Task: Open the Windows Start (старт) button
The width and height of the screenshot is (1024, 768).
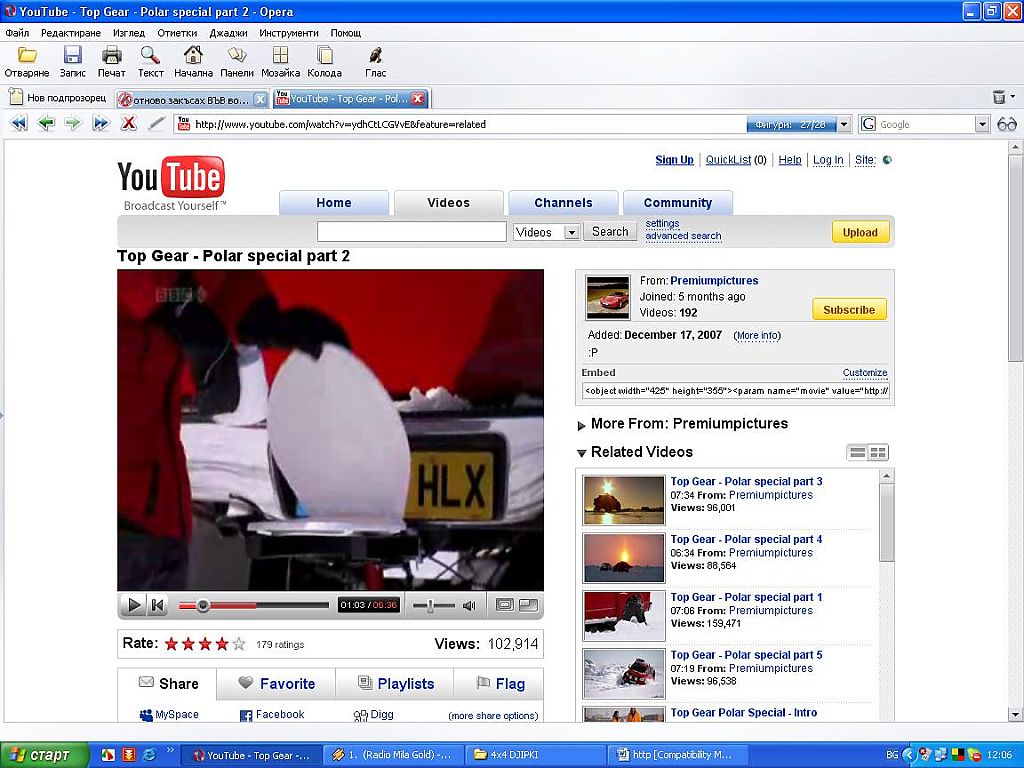Action: (x=44, y=755)
